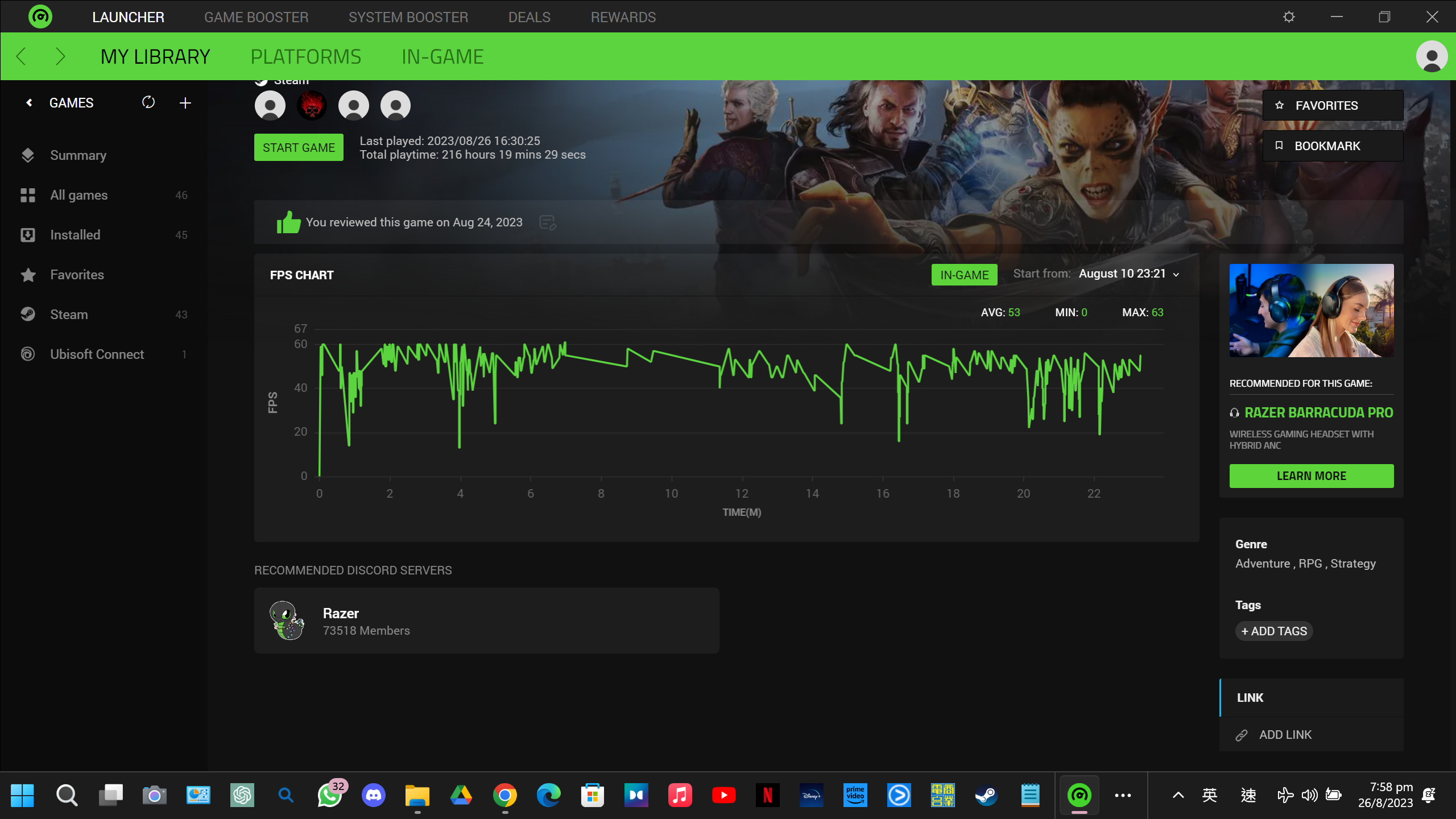Open Google Chrome from taskbar
1456x819 pixels.
[505, 795]
